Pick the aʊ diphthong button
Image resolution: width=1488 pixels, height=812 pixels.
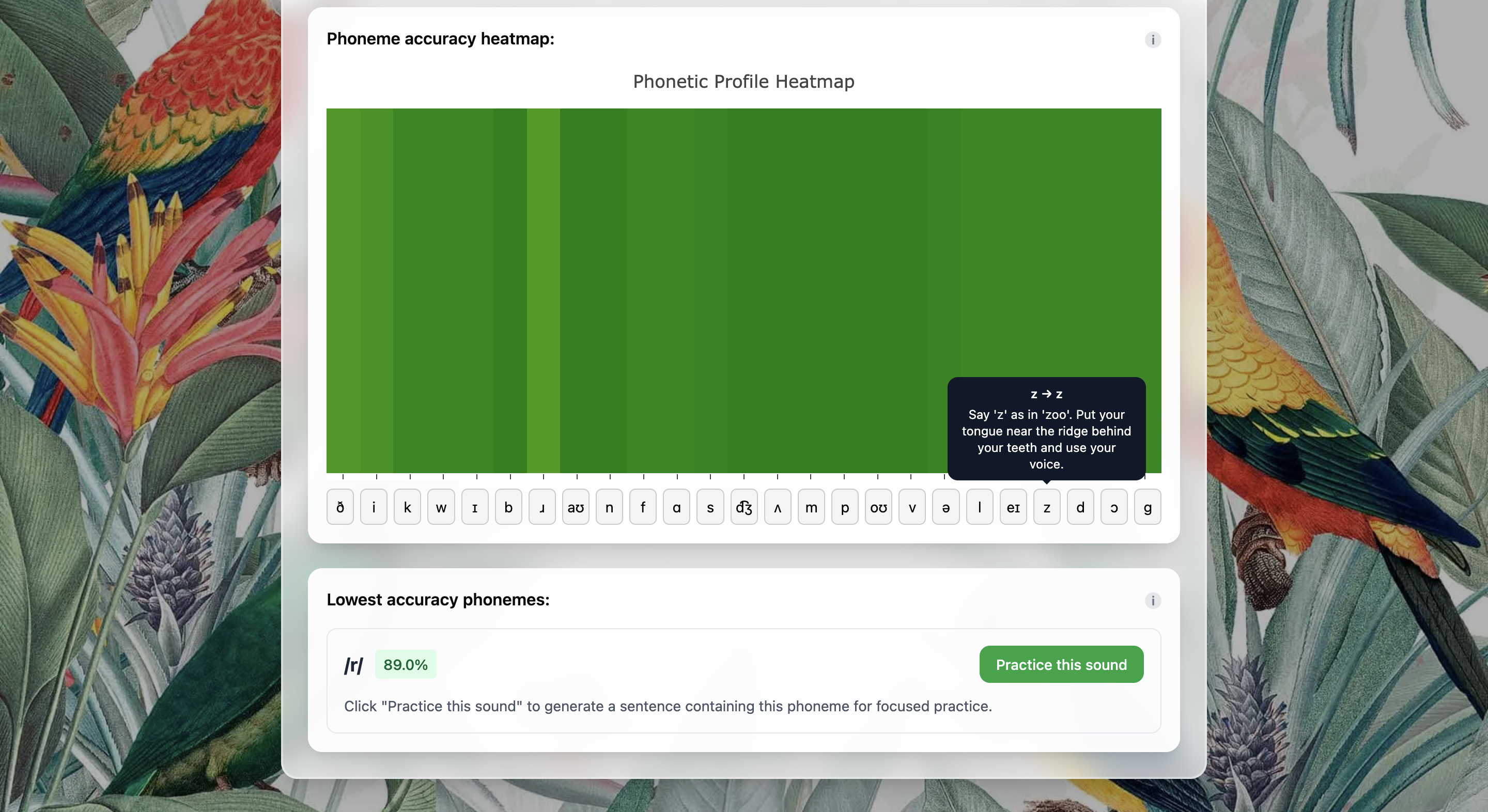point(576,507)
